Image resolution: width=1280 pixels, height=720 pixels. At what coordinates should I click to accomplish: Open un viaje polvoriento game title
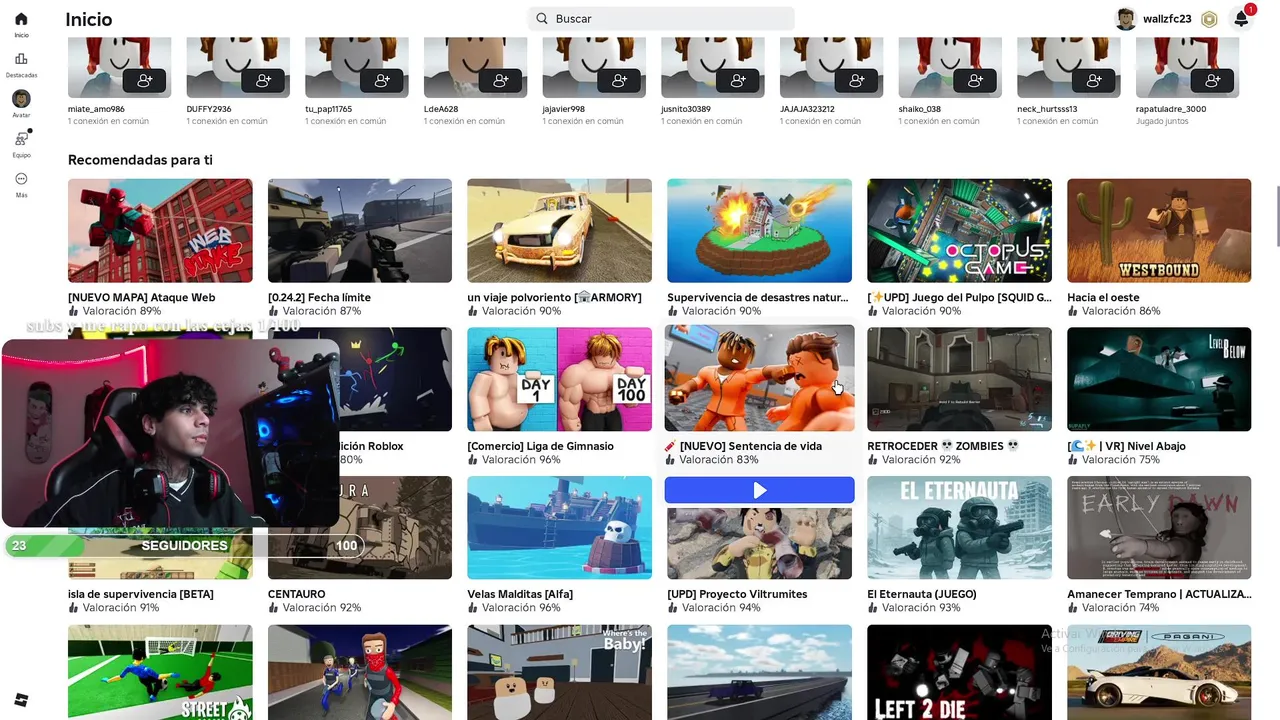[554, 297]
